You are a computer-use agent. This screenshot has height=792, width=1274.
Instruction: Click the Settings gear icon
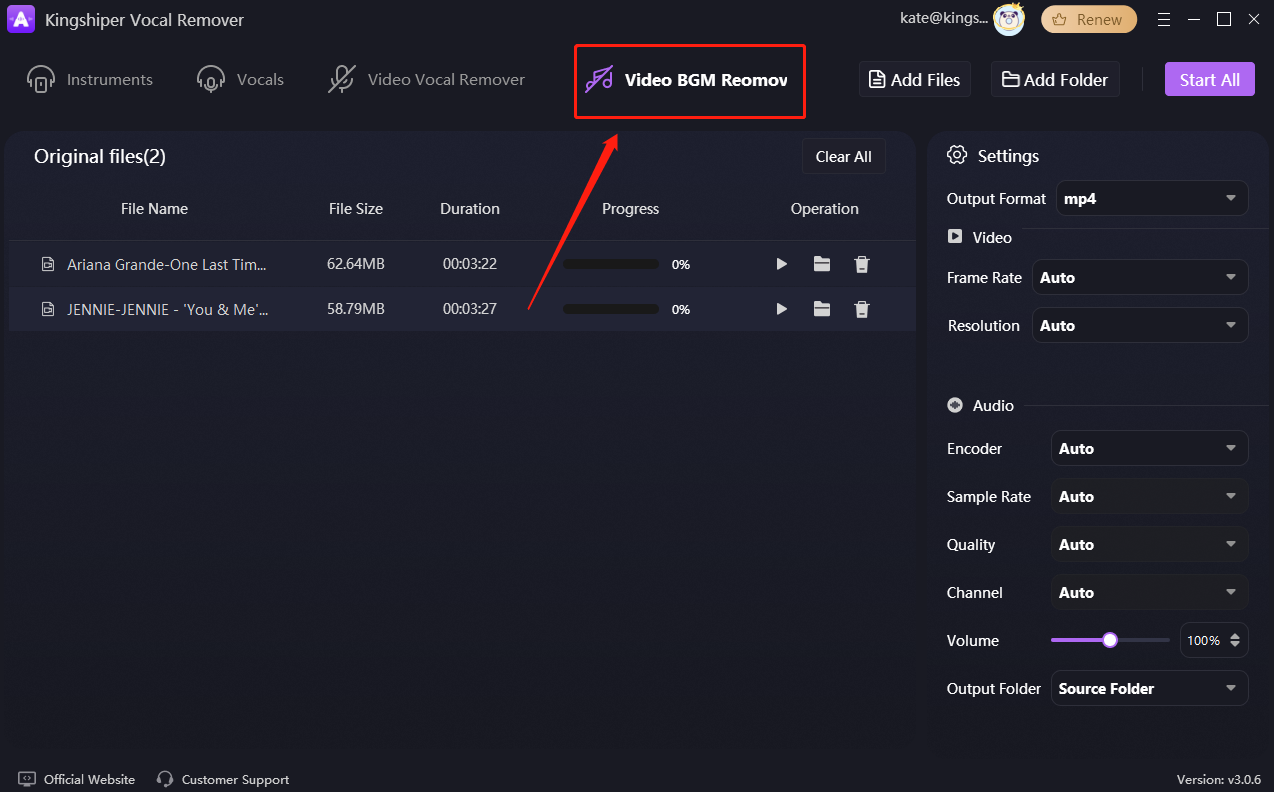click(957, 155)
